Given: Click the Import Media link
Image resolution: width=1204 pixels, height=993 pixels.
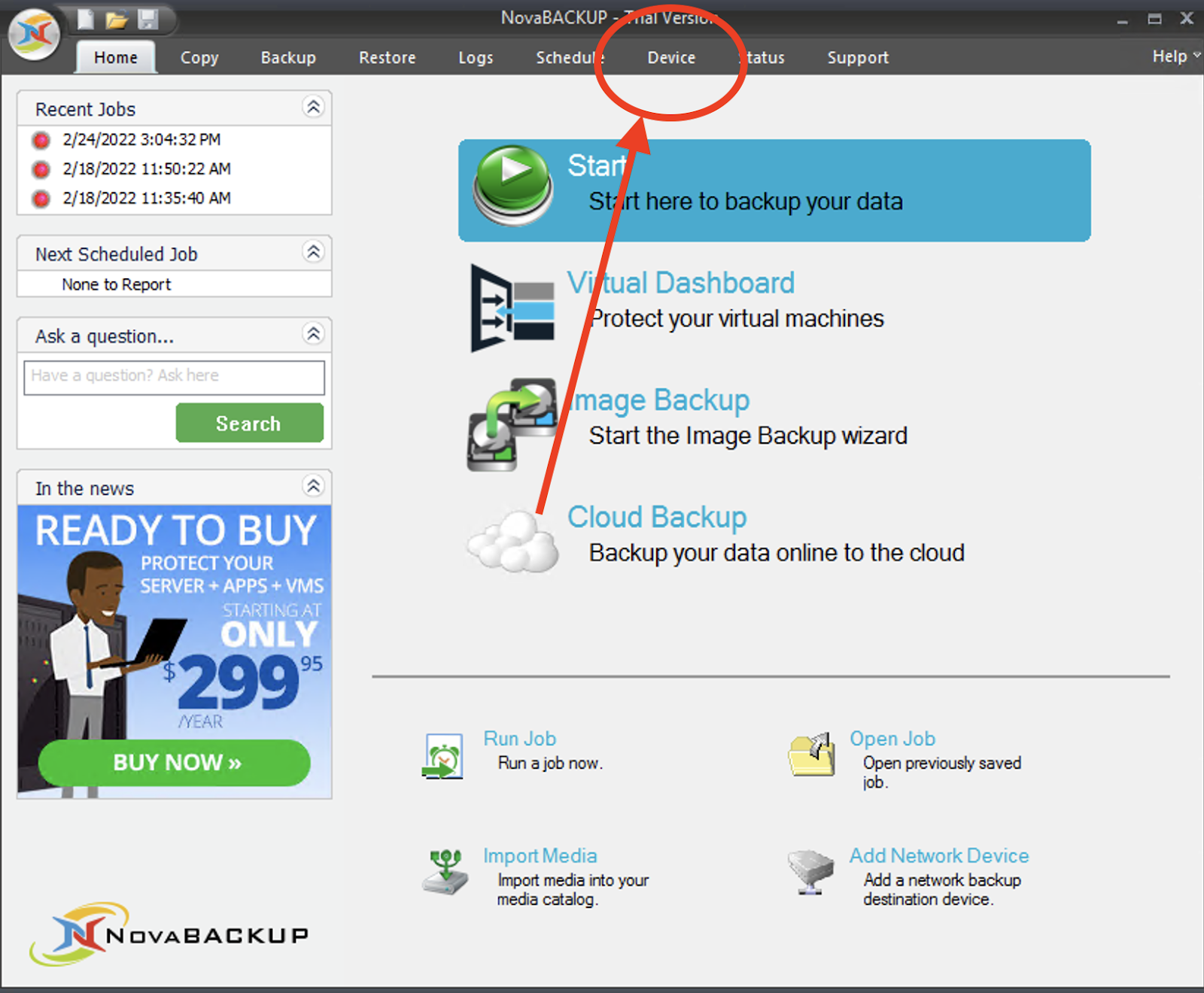Looking at the screenshot, I should click(x=540, y=856).
